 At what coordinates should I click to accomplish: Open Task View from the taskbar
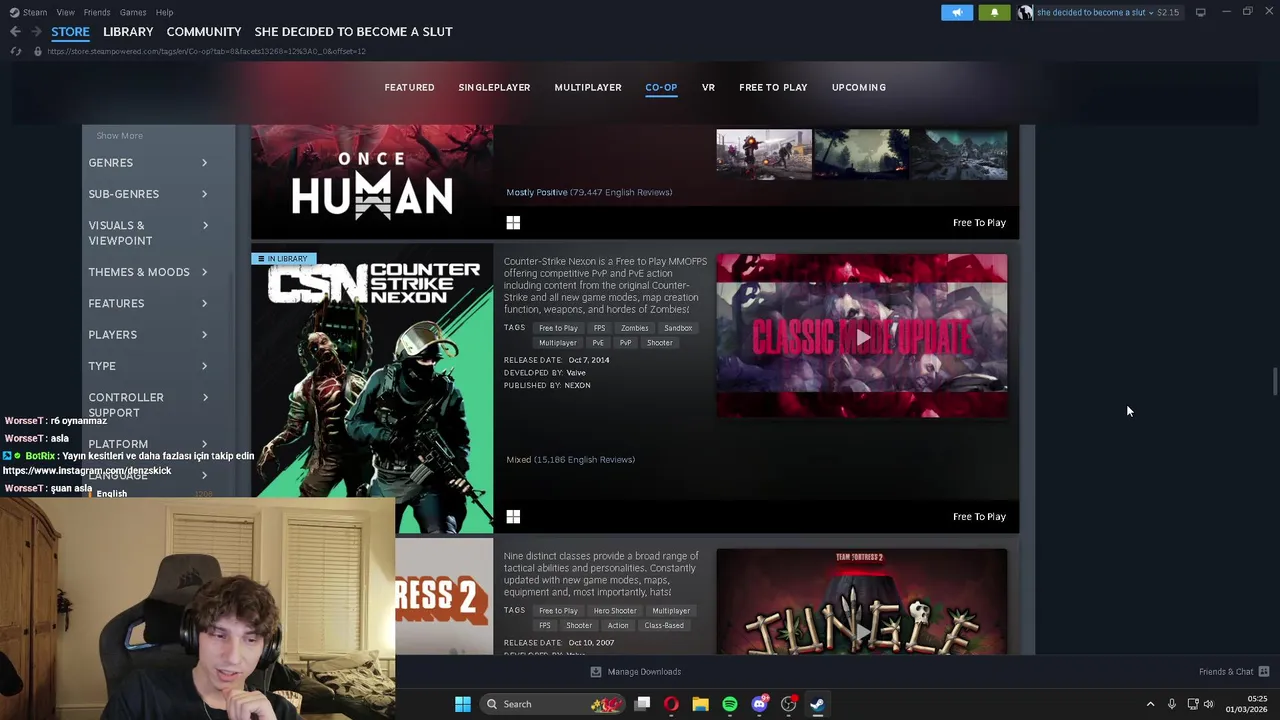[642, 704]
